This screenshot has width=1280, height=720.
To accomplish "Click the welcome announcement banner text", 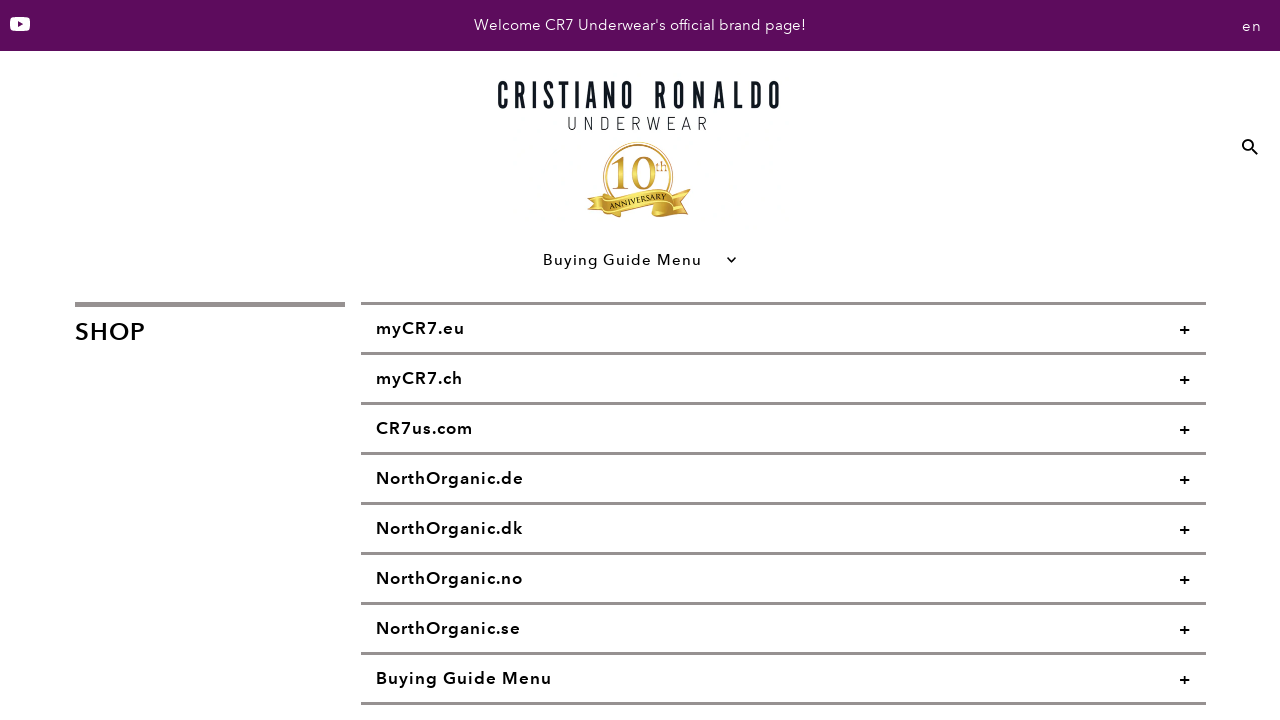I will (x=640, y=25).
